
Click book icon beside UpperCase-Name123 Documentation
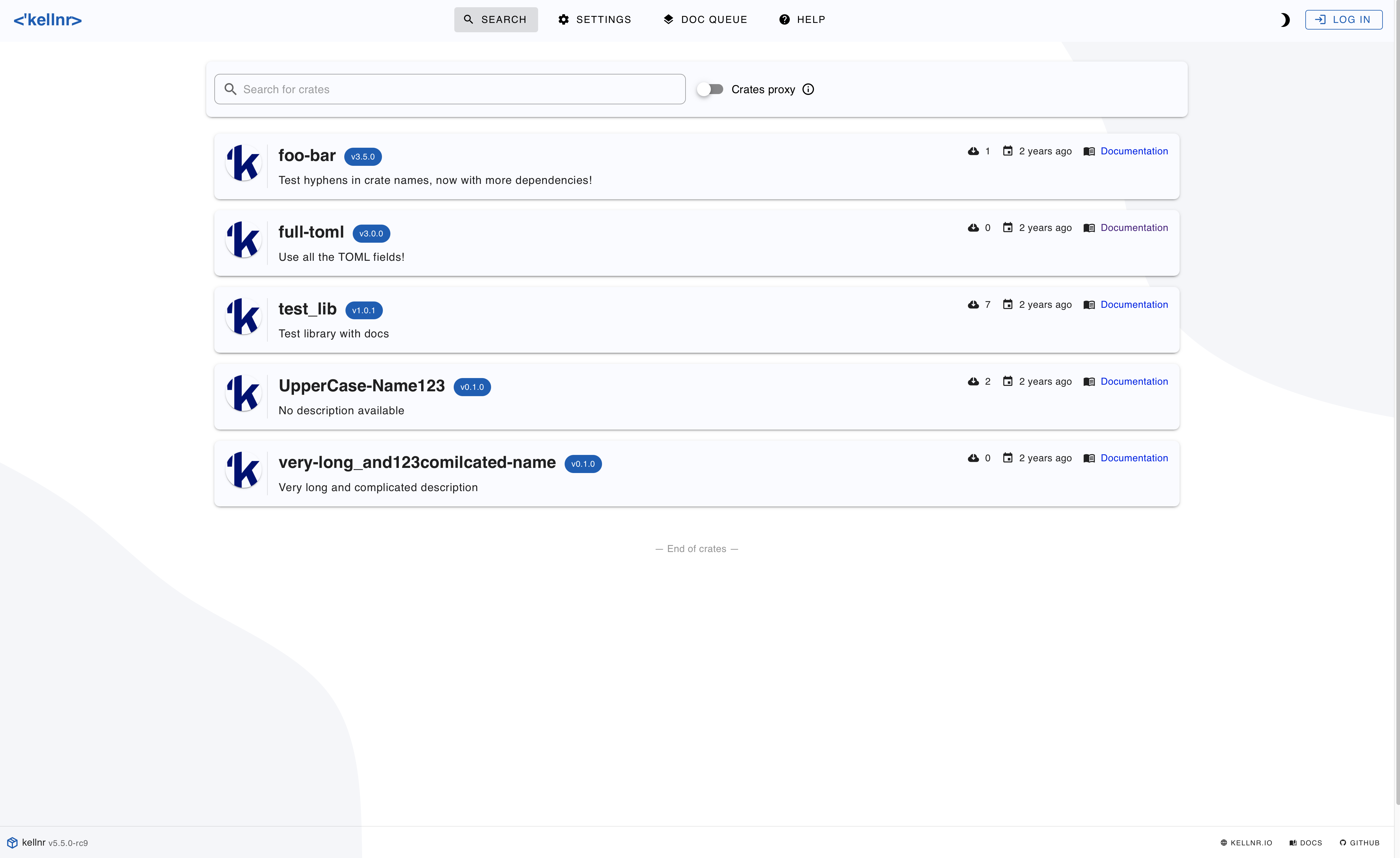(1089, 381)
